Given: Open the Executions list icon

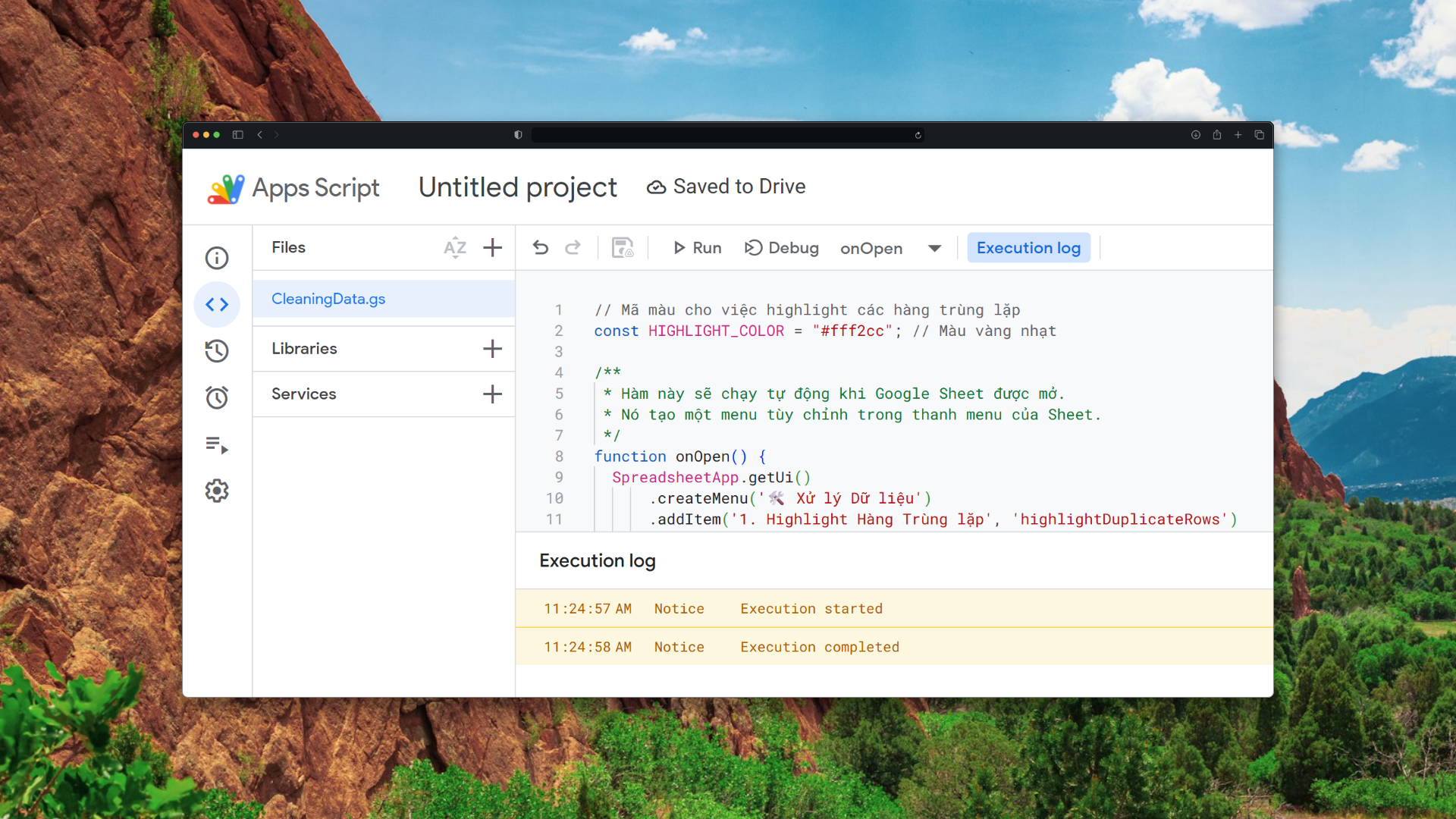Looking at the screenshot, I should coord(217,444).
